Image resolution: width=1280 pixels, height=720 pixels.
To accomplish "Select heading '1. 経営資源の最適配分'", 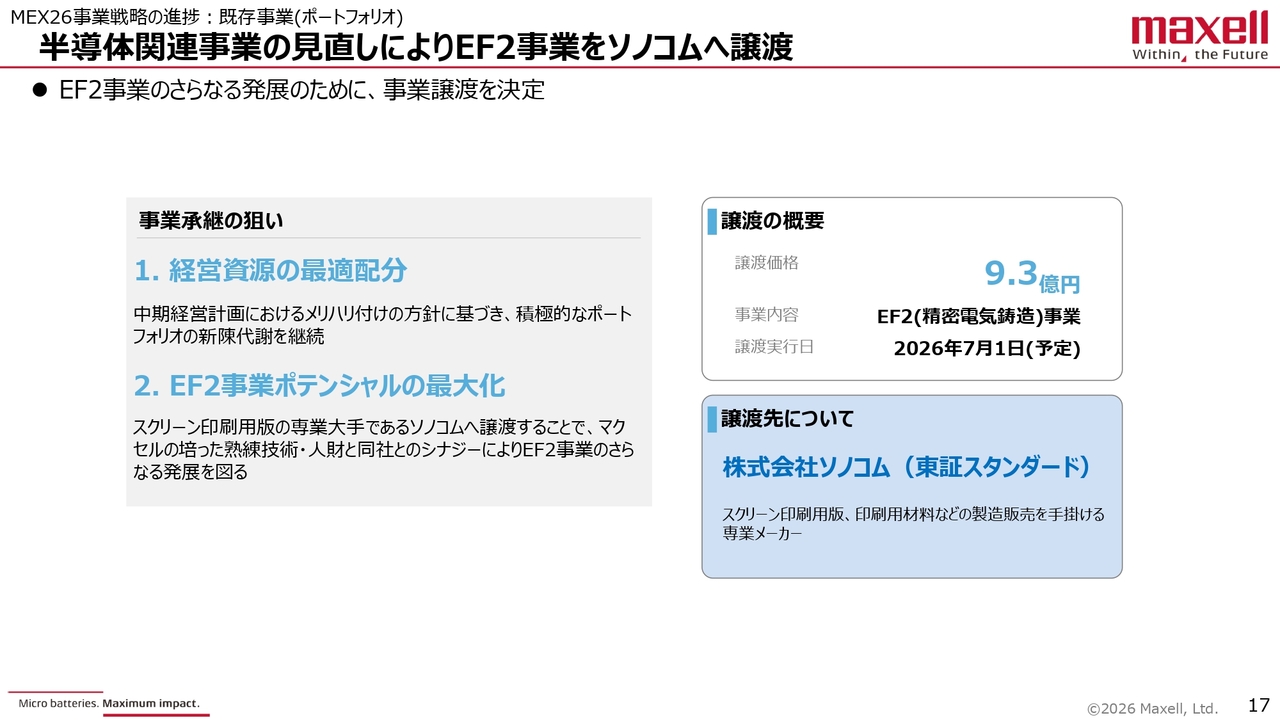I will [271, 271].
